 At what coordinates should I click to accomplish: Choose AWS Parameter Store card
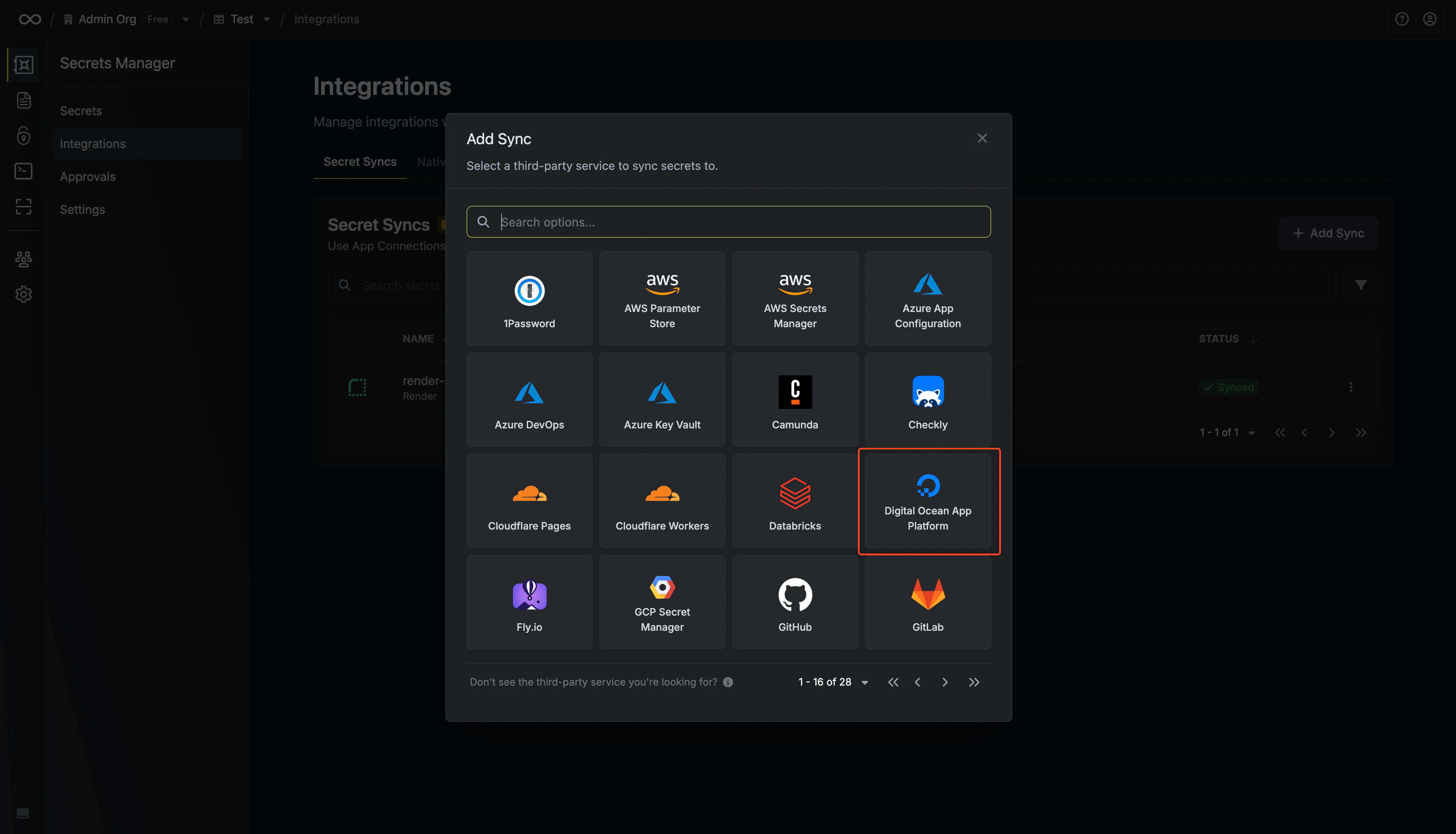662,299
